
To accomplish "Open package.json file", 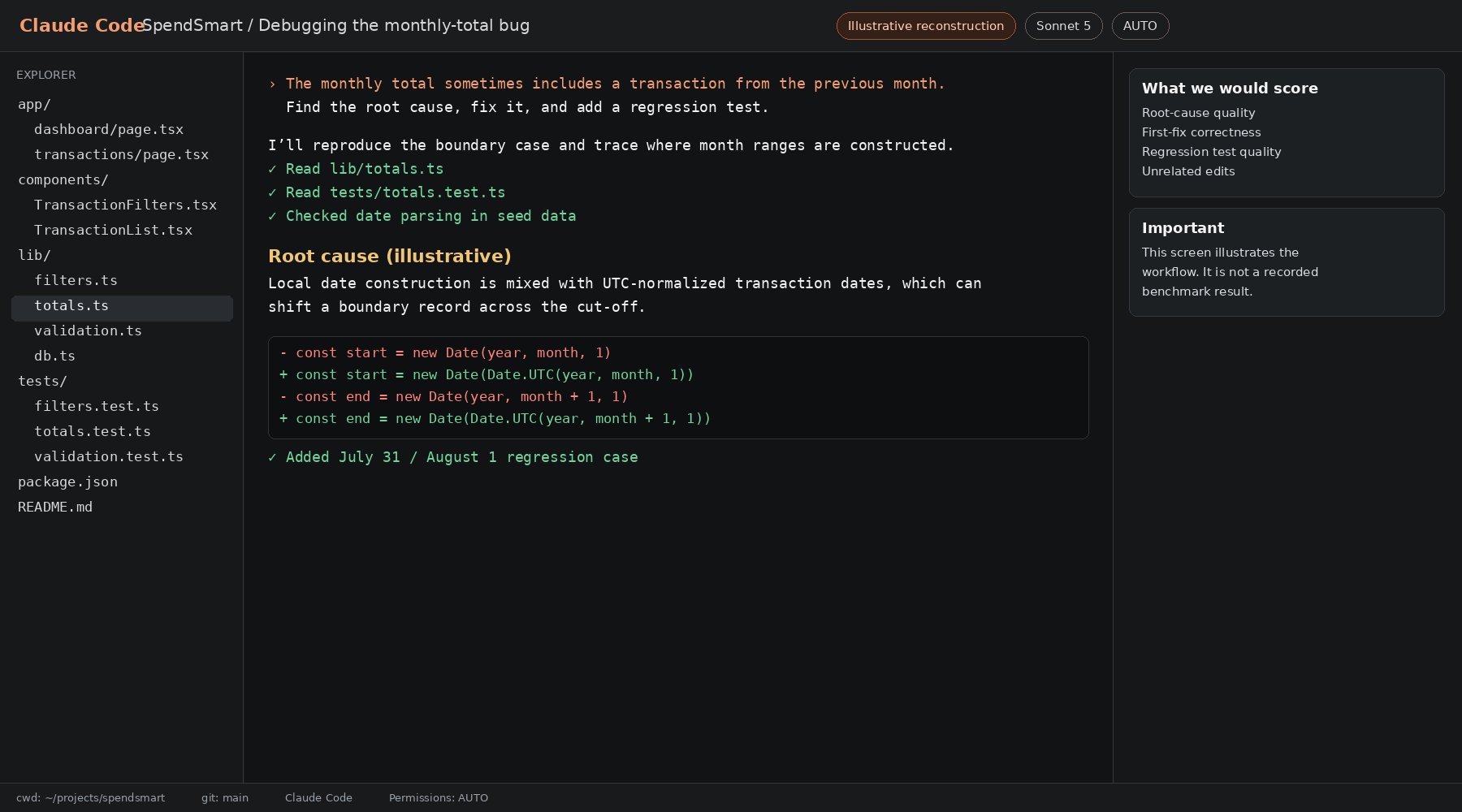I will (x=67, y=482).
